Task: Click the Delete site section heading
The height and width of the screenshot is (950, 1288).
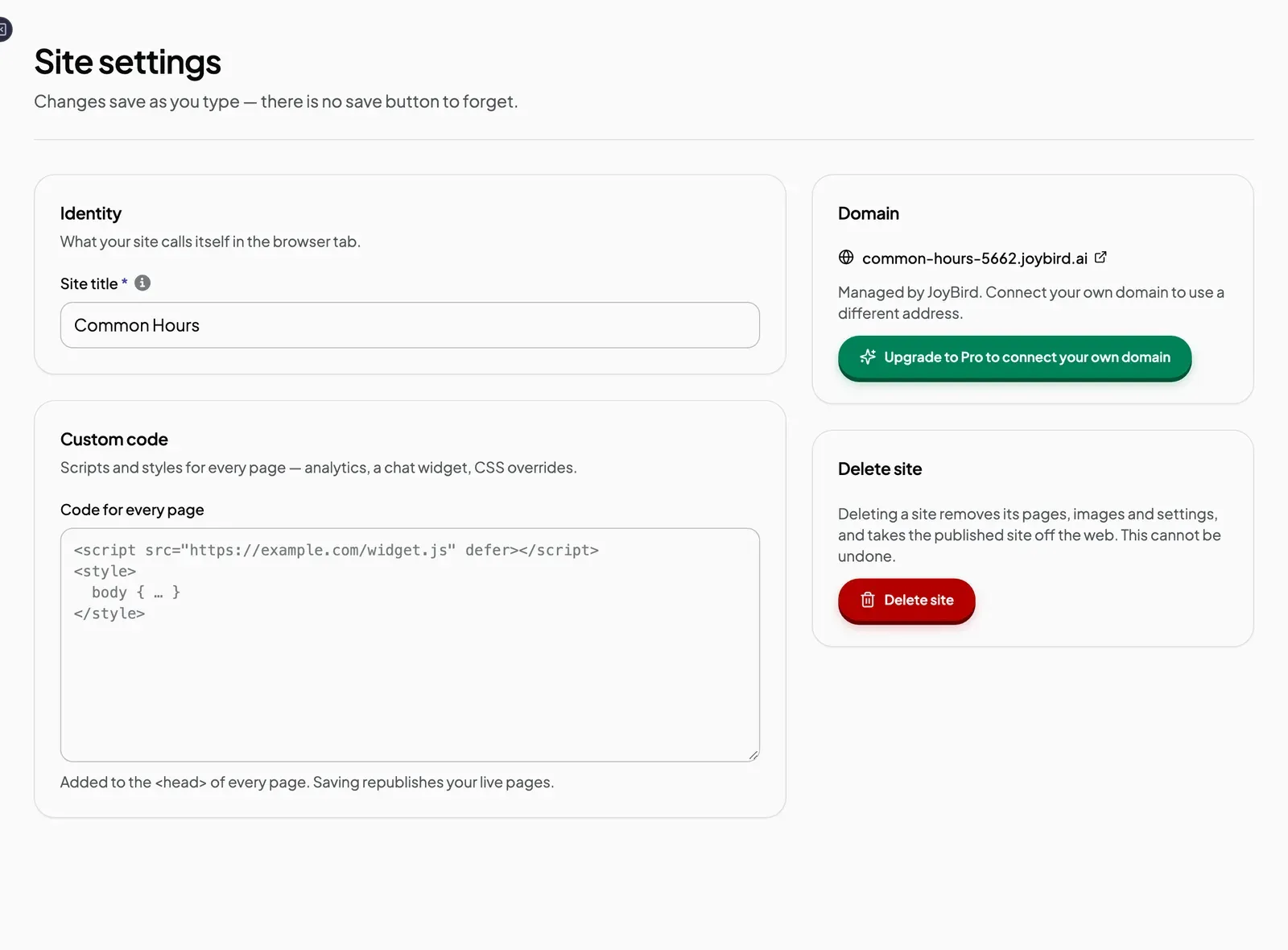Action: [880, 469]
